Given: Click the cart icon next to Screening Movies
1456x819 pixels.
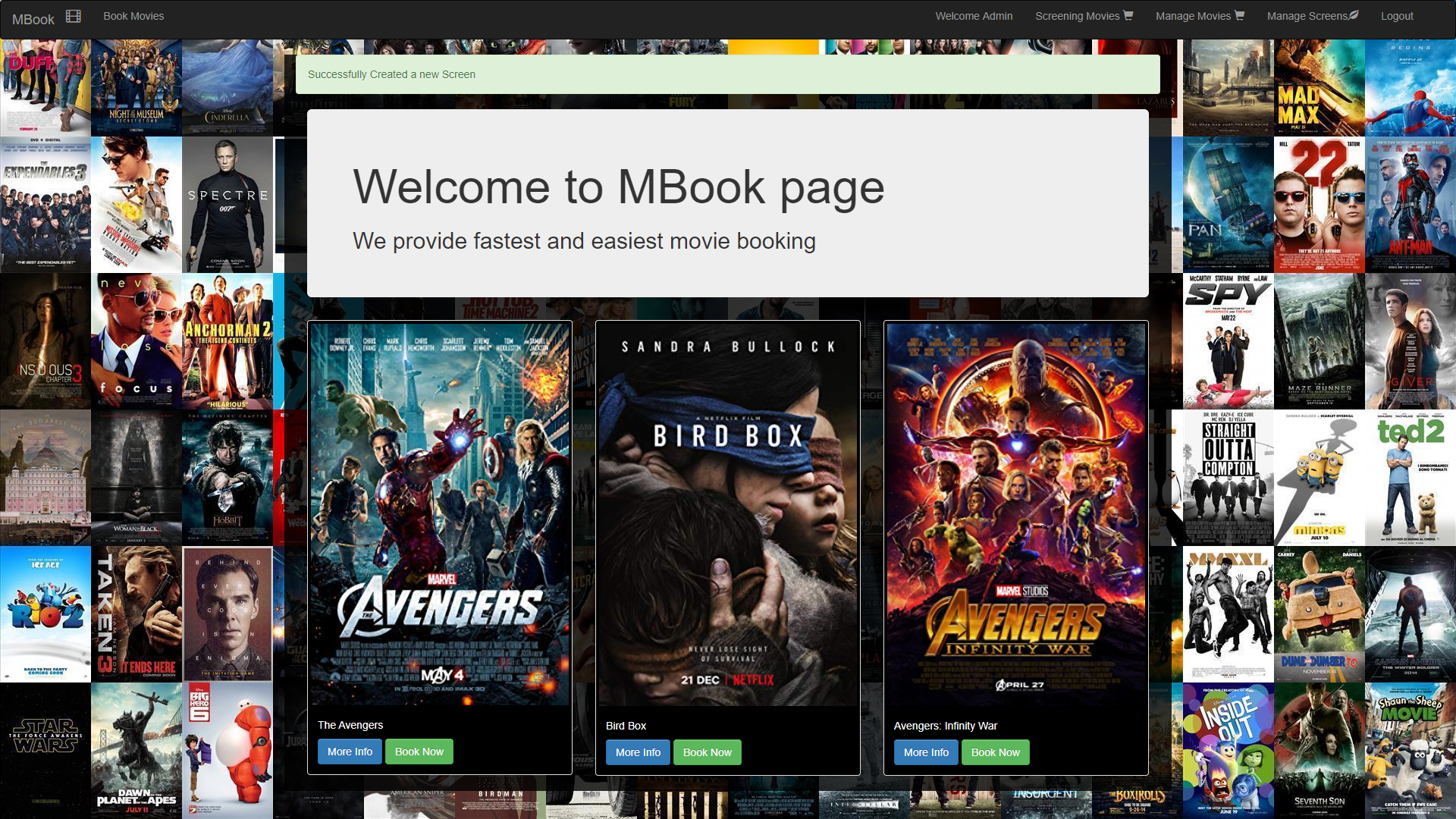Looking at the screenshot, I should pos(1128,15).
